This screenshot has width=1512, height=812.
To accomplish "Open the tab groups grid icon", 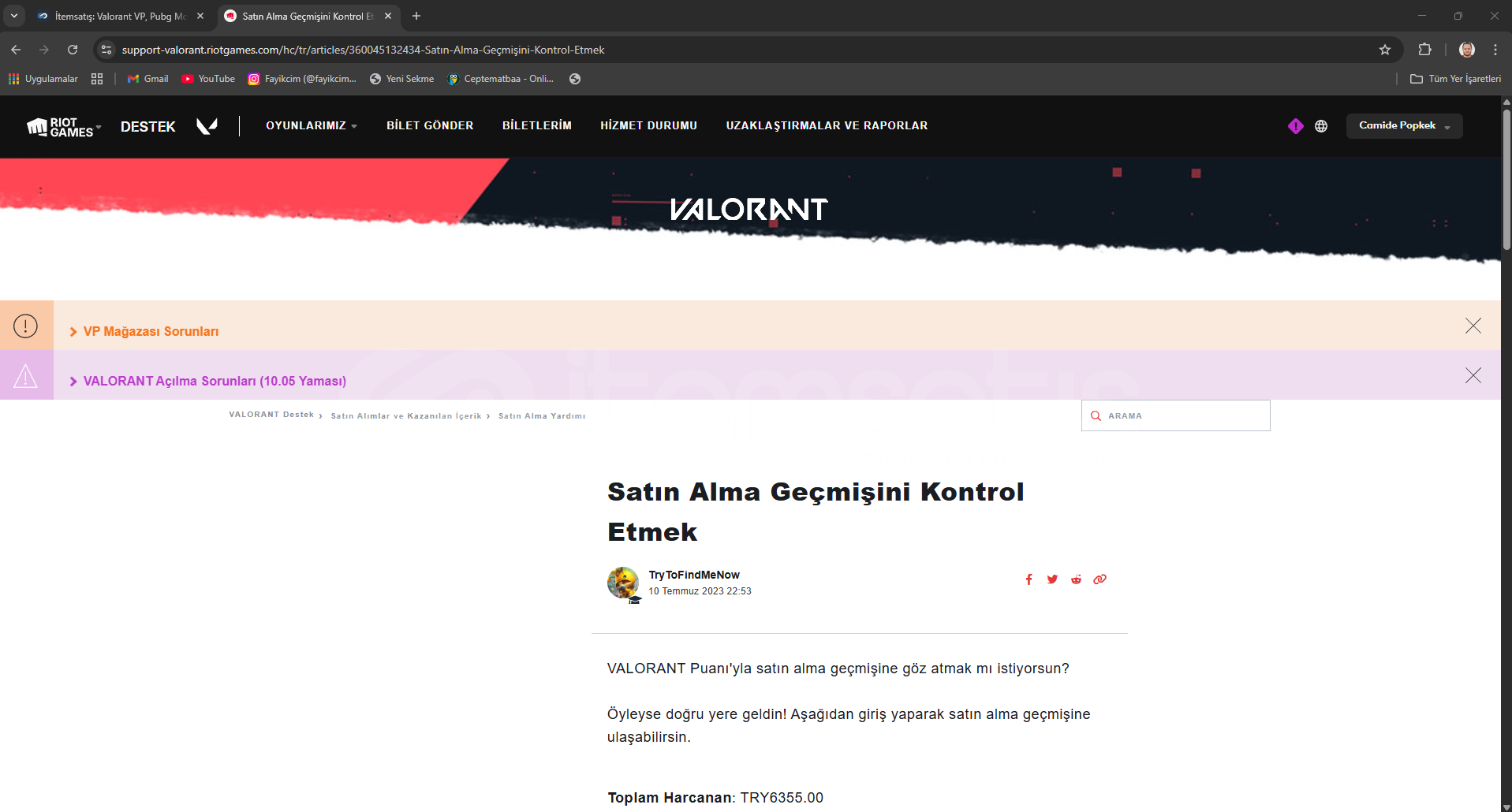I will point(97,79).
